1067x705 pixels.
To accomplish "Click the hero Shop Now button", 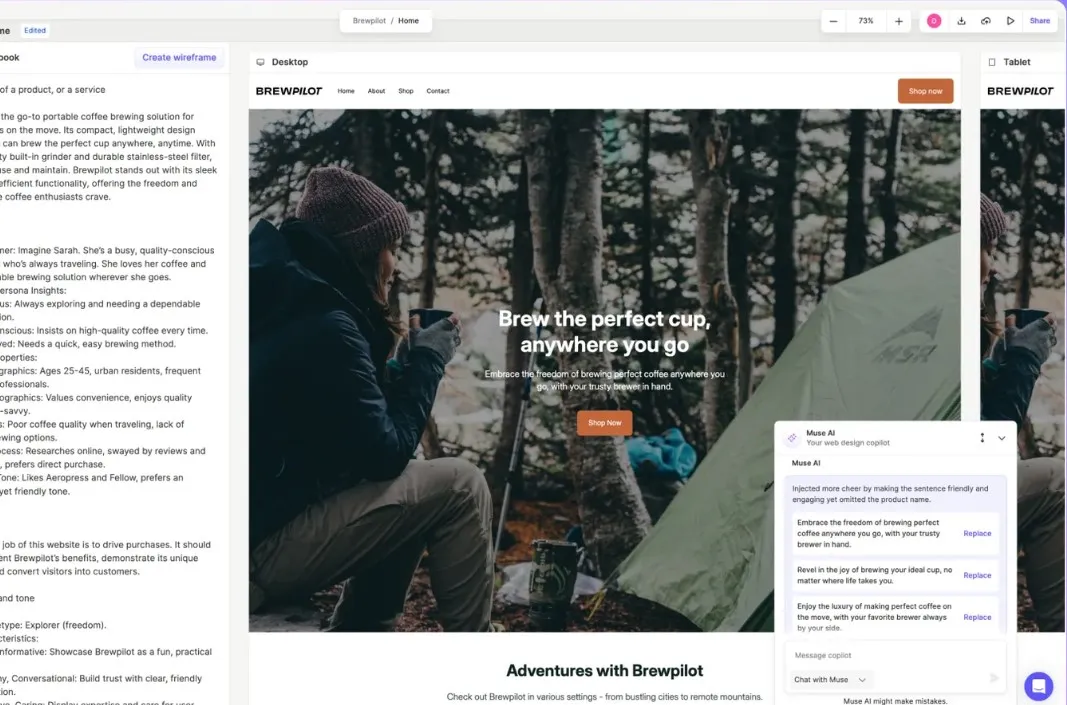I will [604, 423].
